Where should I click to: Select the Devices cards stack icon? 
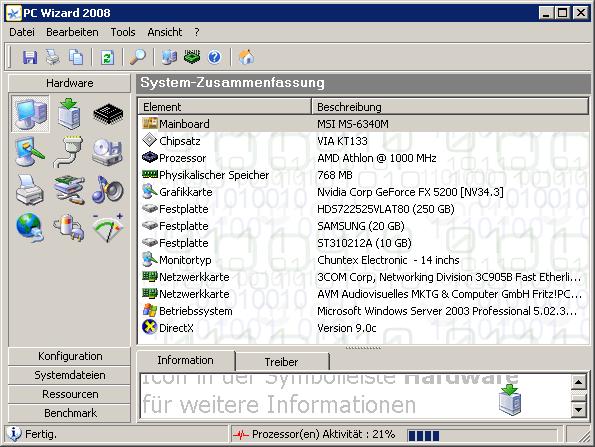coord(69,190)
